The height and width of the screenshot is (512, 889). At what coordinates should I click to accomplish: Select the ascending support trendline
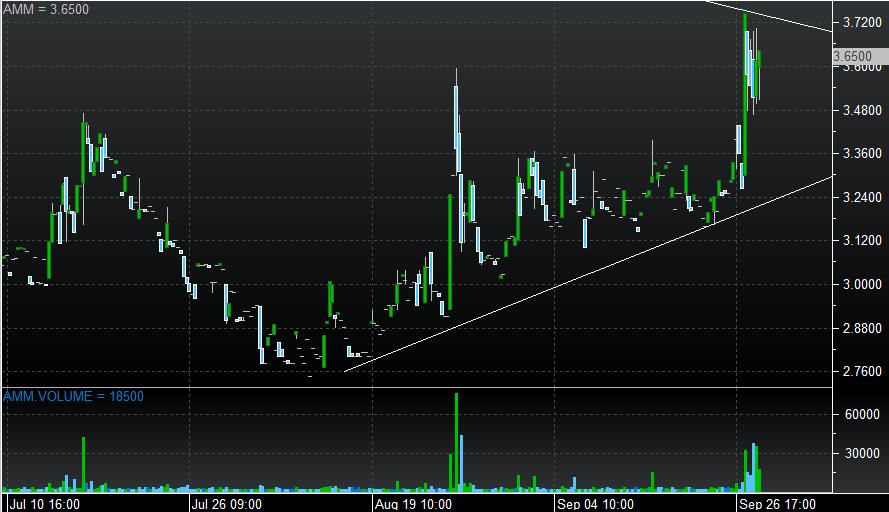(x=590, y=273)
